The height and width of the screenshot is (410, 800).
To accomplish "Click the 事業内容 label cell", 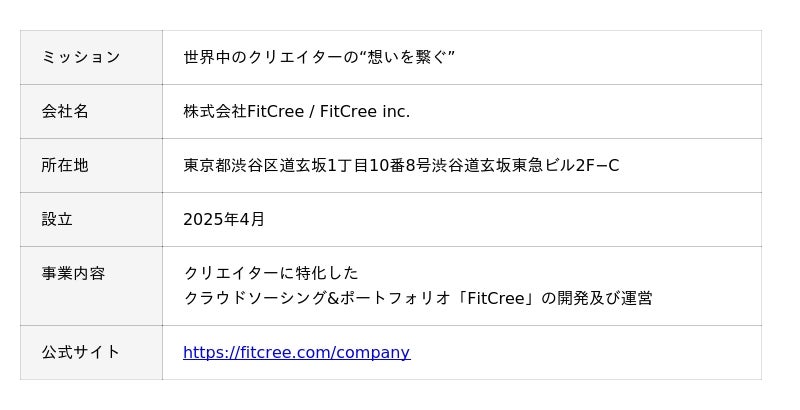I will point(73,273).
